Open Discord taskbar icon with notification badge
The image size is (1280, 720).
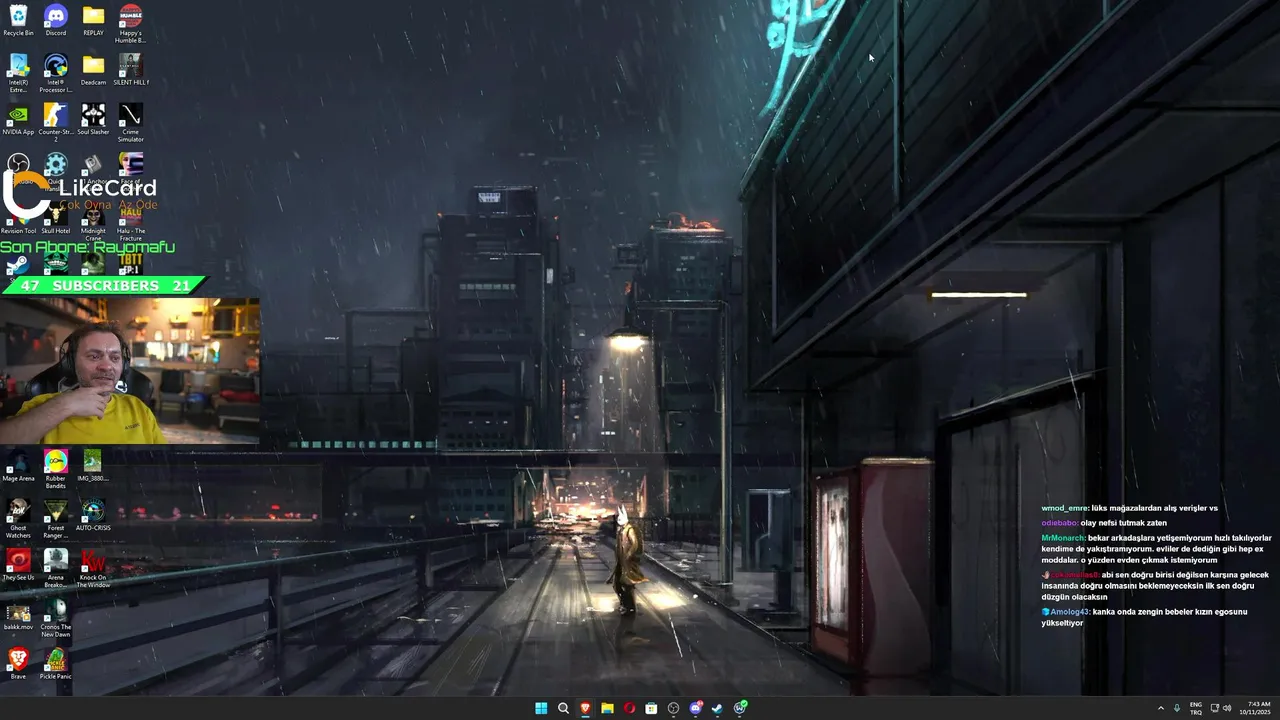[x=696, y=708]
